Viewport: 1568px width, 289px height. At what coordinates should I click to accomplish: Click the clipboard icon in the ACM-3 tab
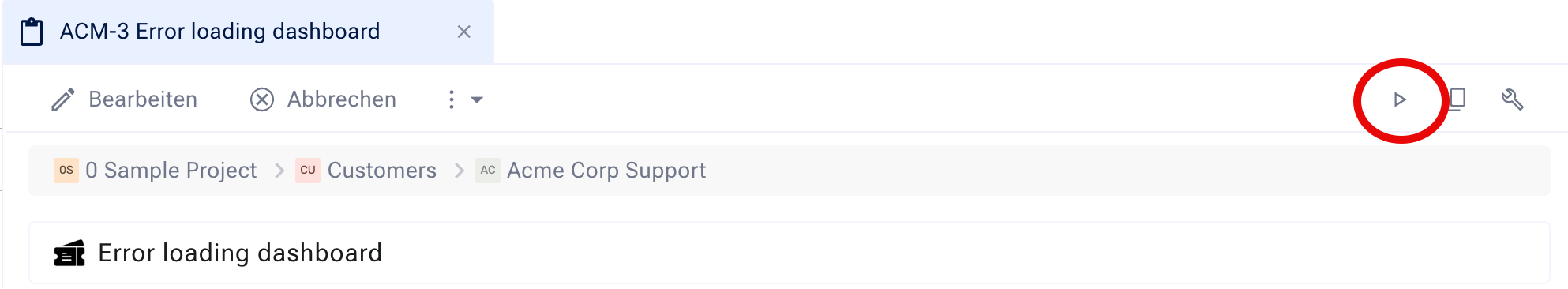[x=32, y=32]
